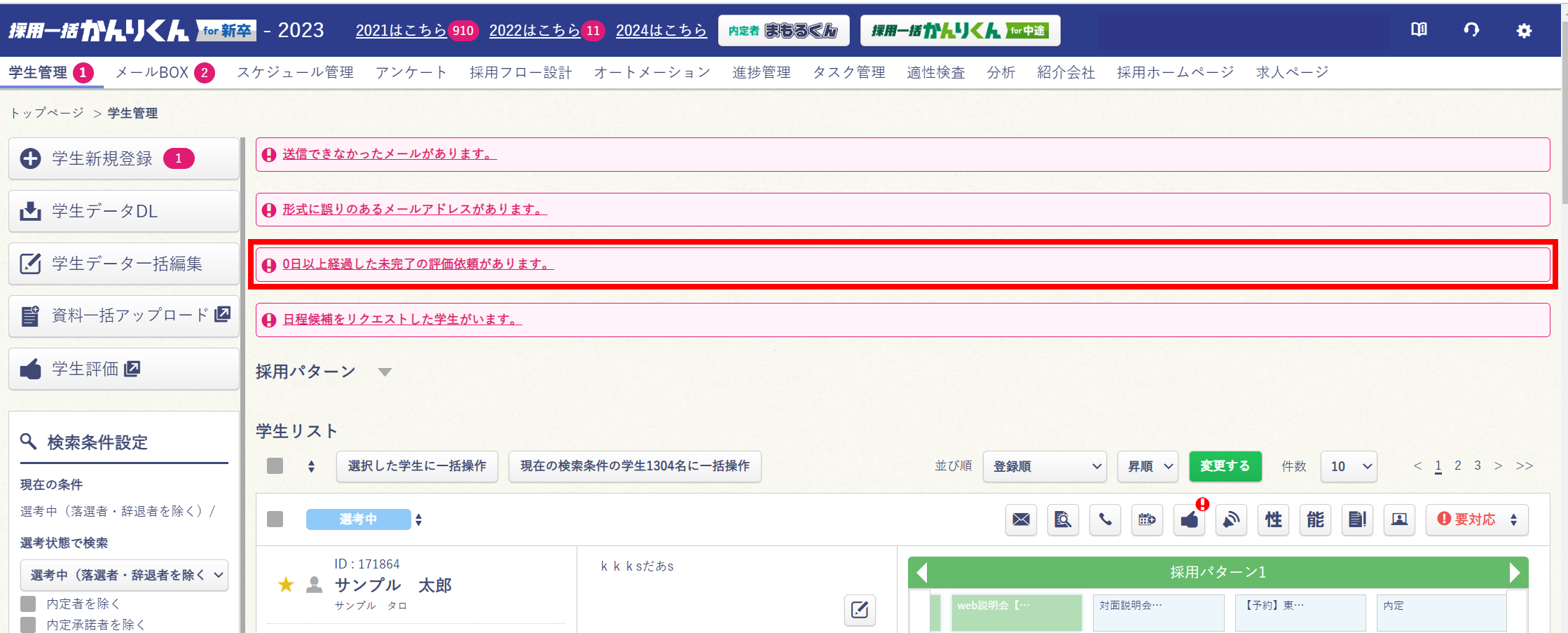The width and height of the screenshot is (1568, 633).
Task: Check the select-all box above student list
Action: coord(275,466)
